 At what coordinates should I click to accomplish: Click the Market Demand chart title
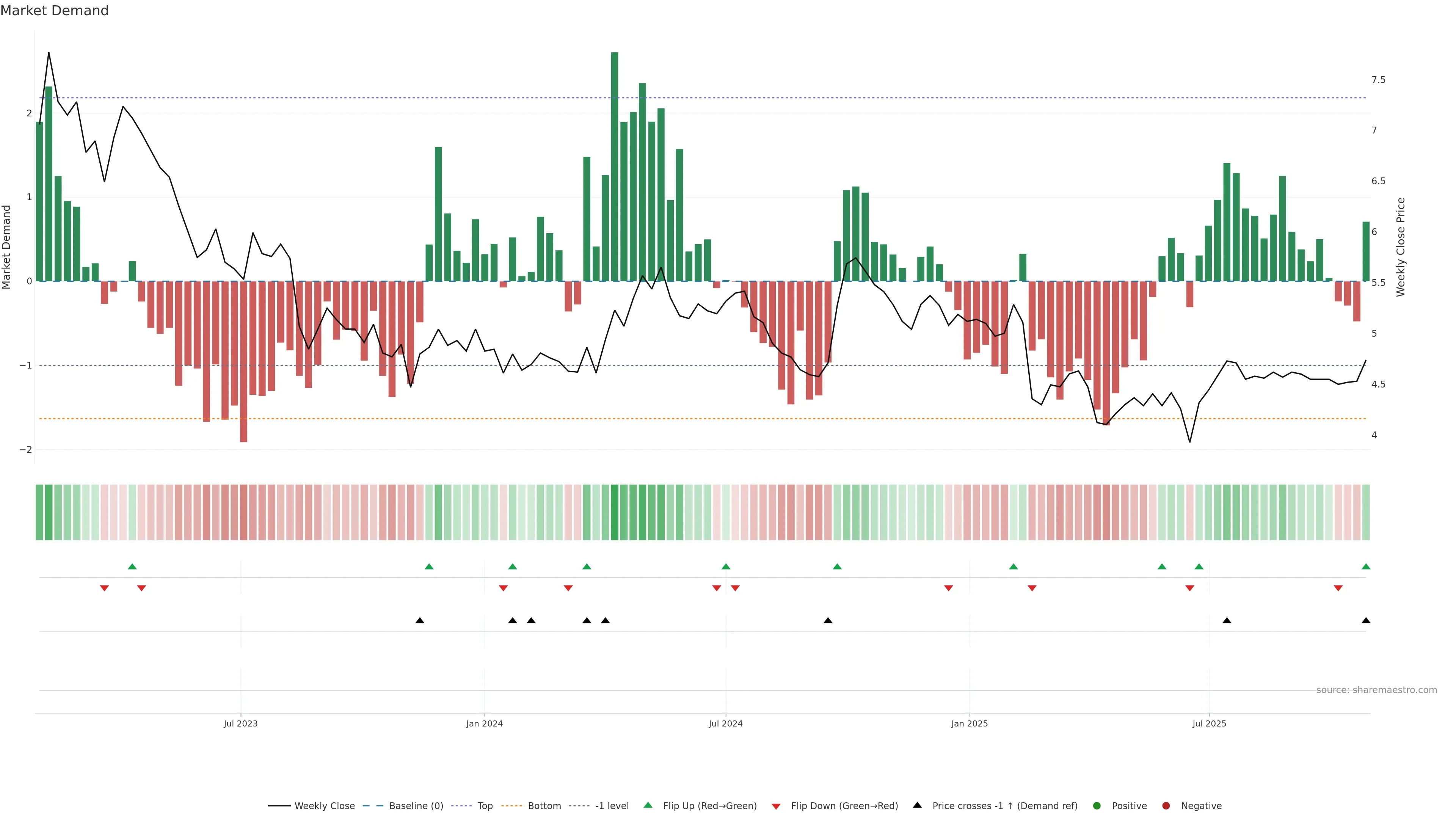click(x=54, y=11)
